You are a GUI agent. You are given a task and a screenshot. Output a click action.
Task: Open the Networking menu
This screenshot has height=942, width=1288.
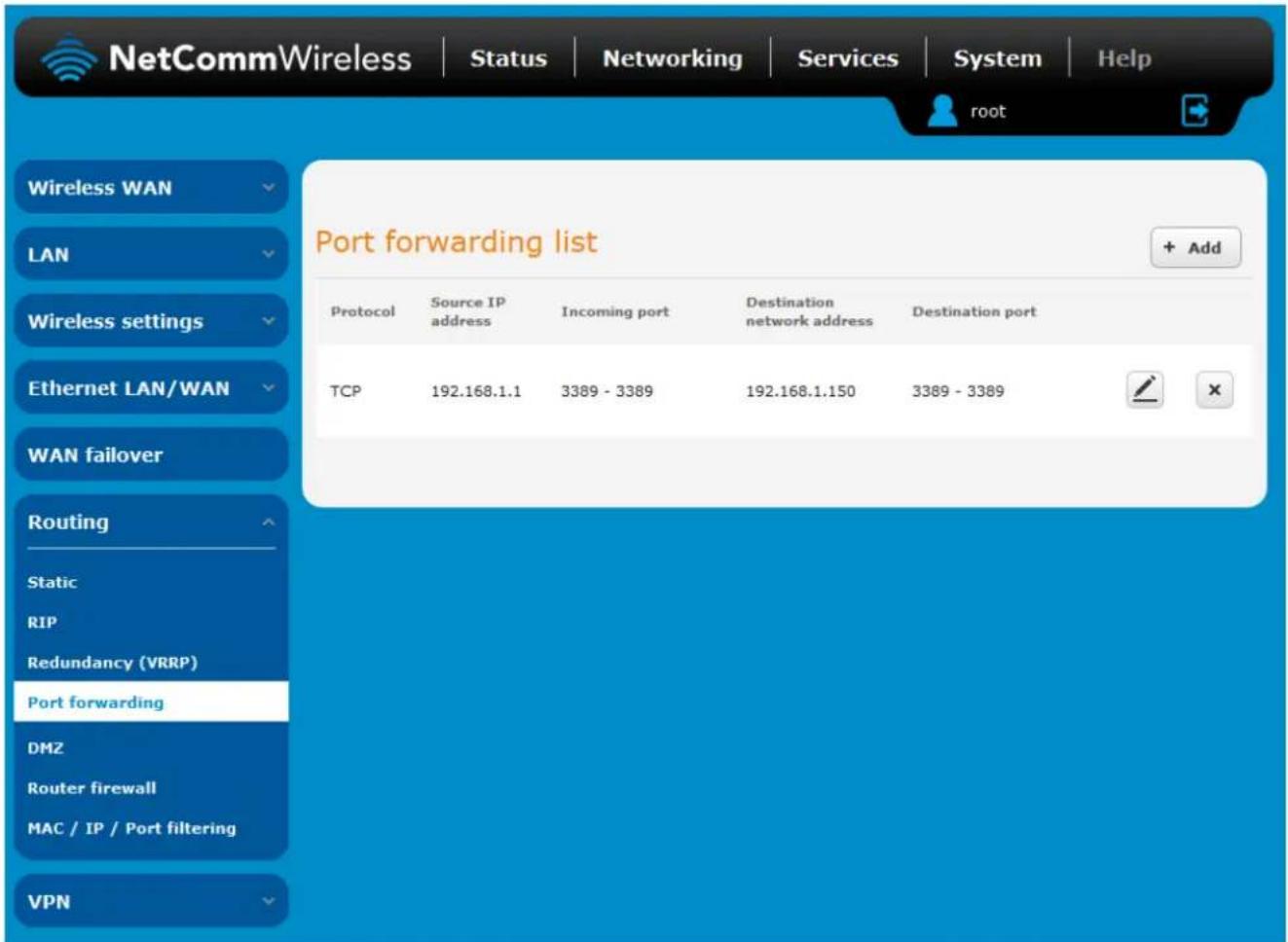672,58
